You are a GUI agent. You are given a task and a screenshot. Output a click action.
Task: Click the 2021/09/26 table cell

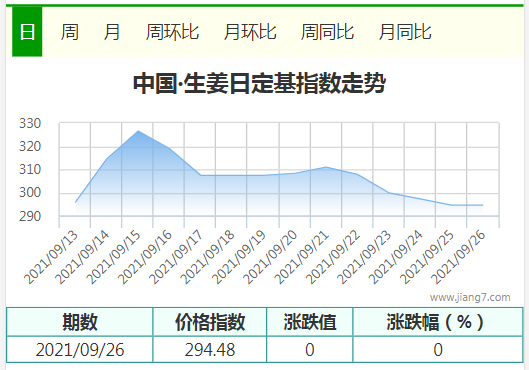80,349
